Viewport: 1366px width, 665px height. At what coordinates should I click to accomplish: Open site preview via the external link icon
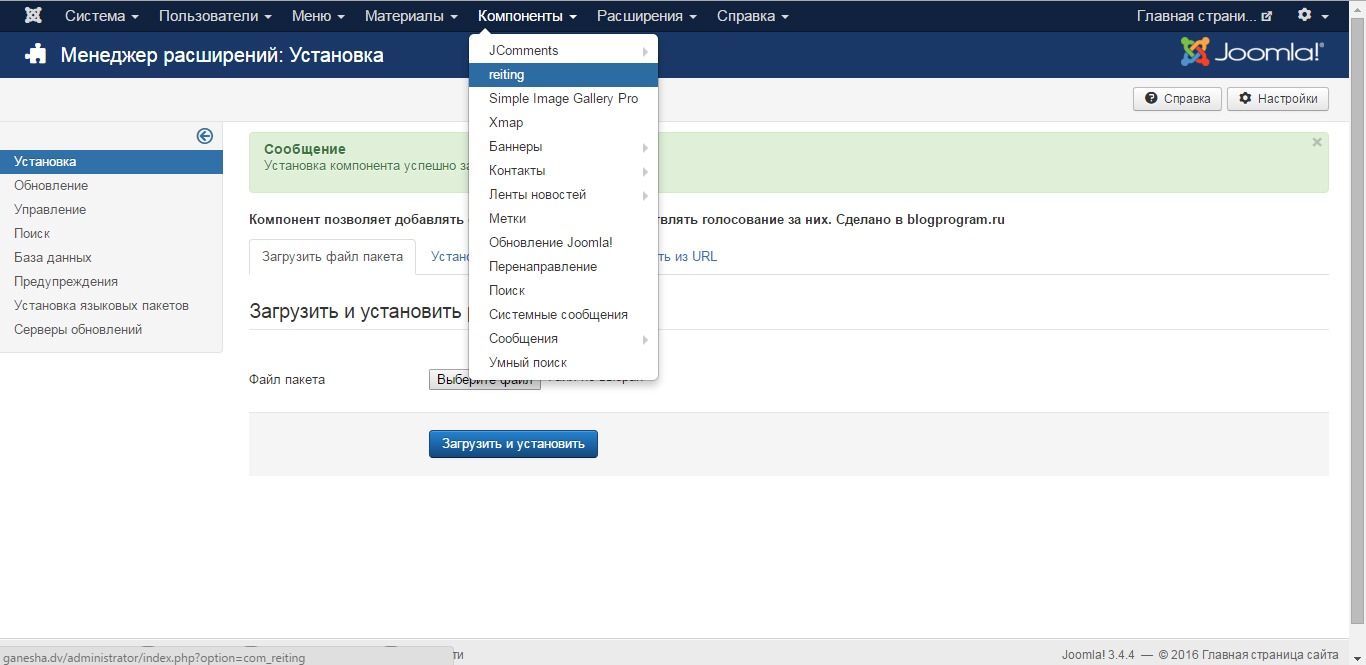(1266, 14)
